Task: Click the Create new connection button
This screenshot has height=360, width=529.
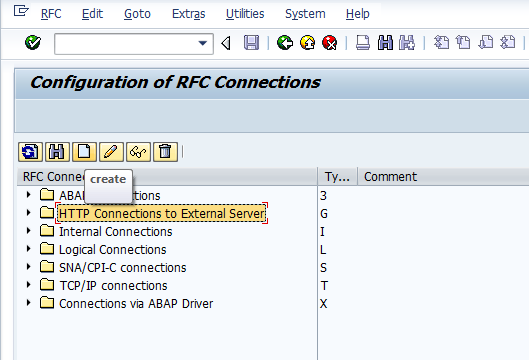Action: coord(84,152)
